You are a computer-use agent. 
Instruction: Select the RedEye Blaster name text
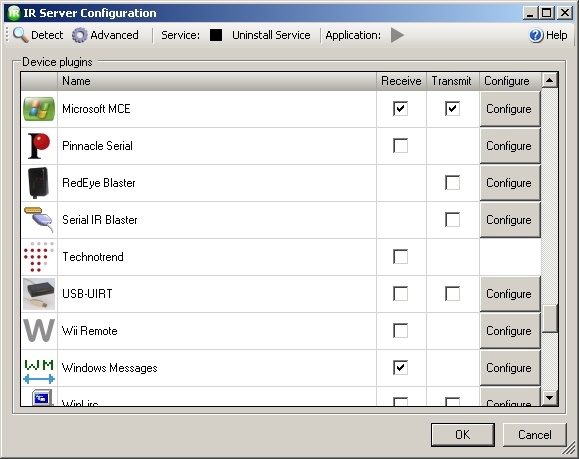tap(99, 183)
